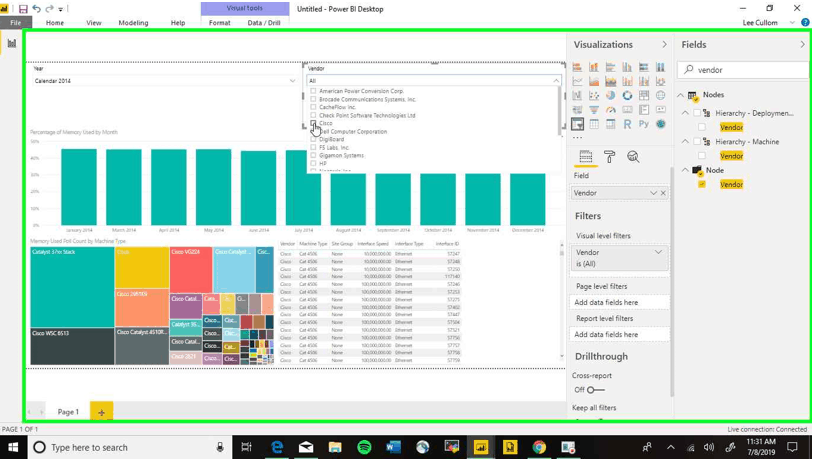Viewport: 814px width, 460px height.
Task: Open the Analytics magnifier pane
Action: (633, 157)
